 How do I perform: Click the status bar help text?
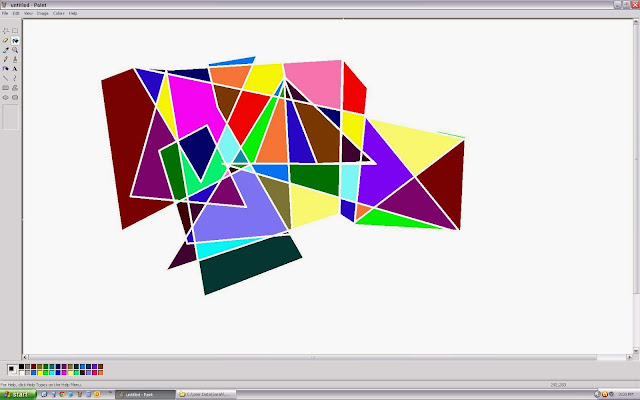(41, 384)
